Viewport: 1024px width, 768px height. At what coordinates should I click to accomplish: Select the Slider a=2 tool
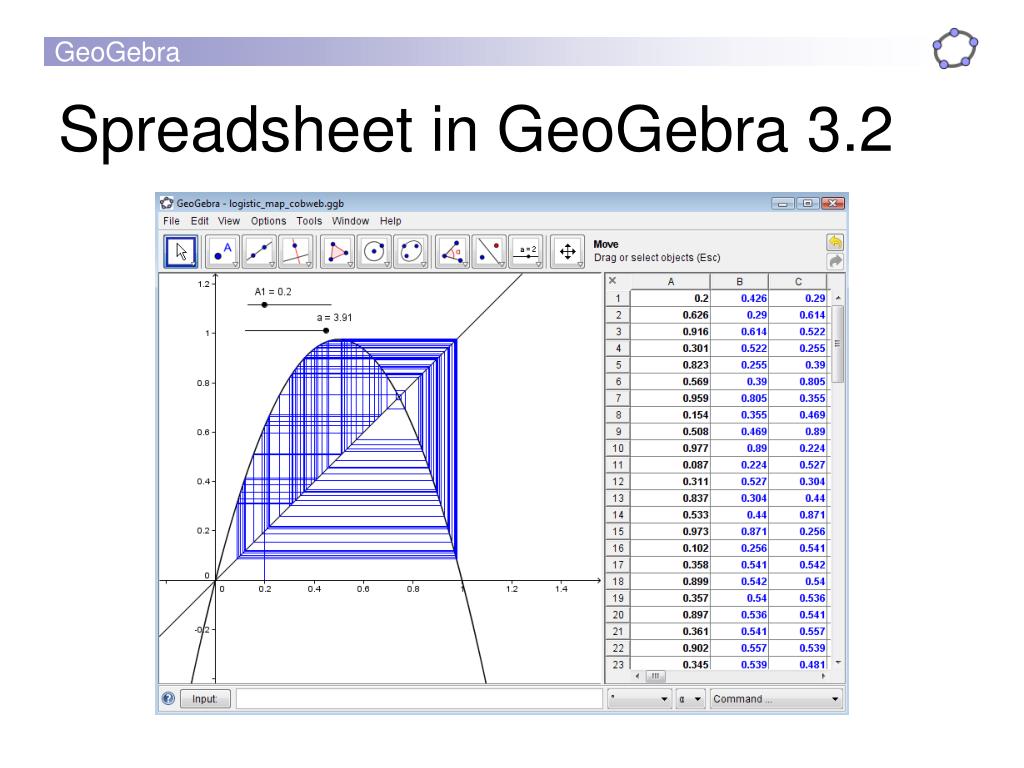tap(526, 251)
